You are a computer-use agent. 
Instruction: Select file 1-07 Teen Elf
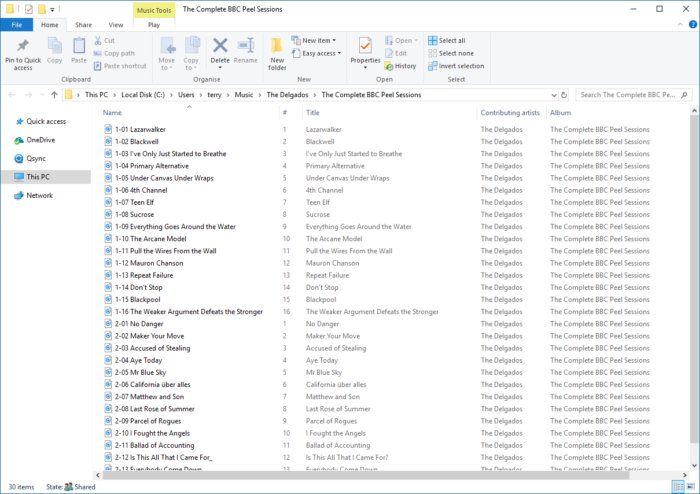(134, 202)
